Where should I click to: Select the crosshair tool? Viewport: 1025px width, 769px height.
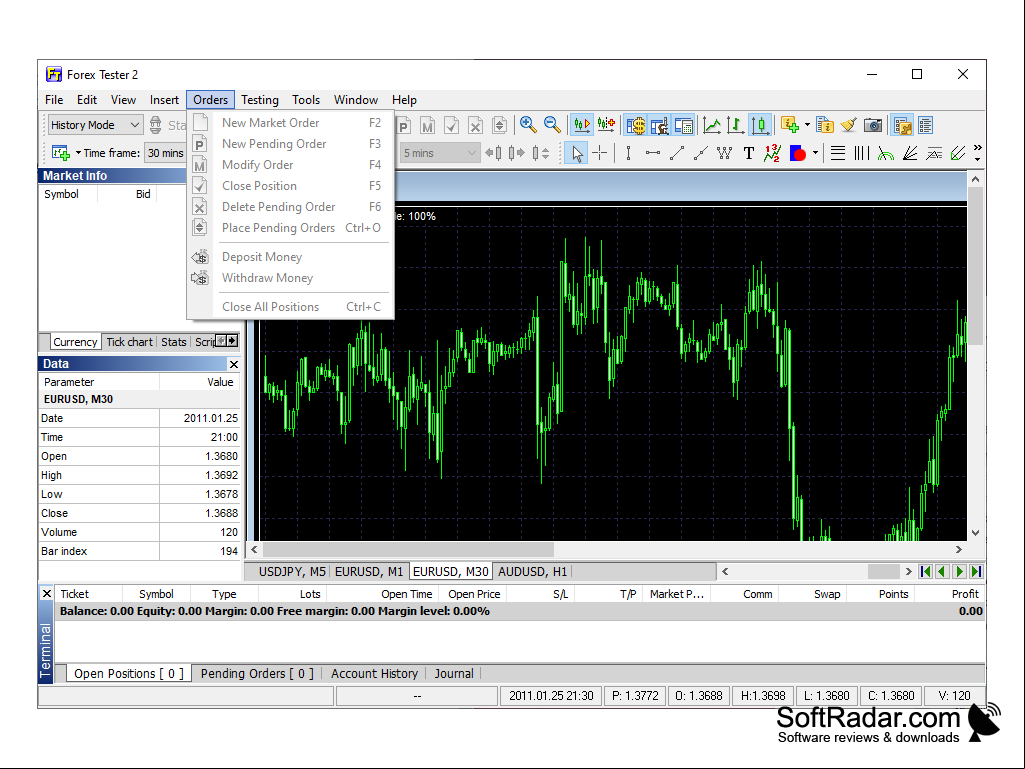click(599, 154)
